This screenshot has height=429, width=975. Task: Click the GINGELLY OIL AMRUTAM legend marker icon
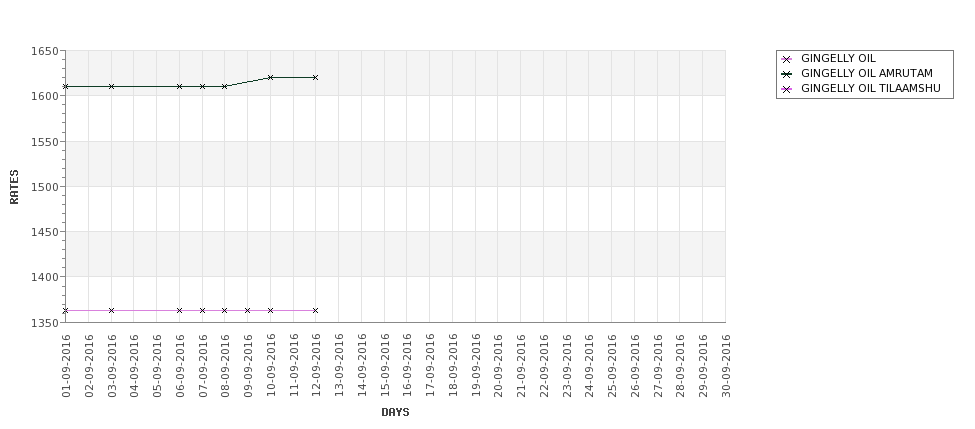pos(787,74)
